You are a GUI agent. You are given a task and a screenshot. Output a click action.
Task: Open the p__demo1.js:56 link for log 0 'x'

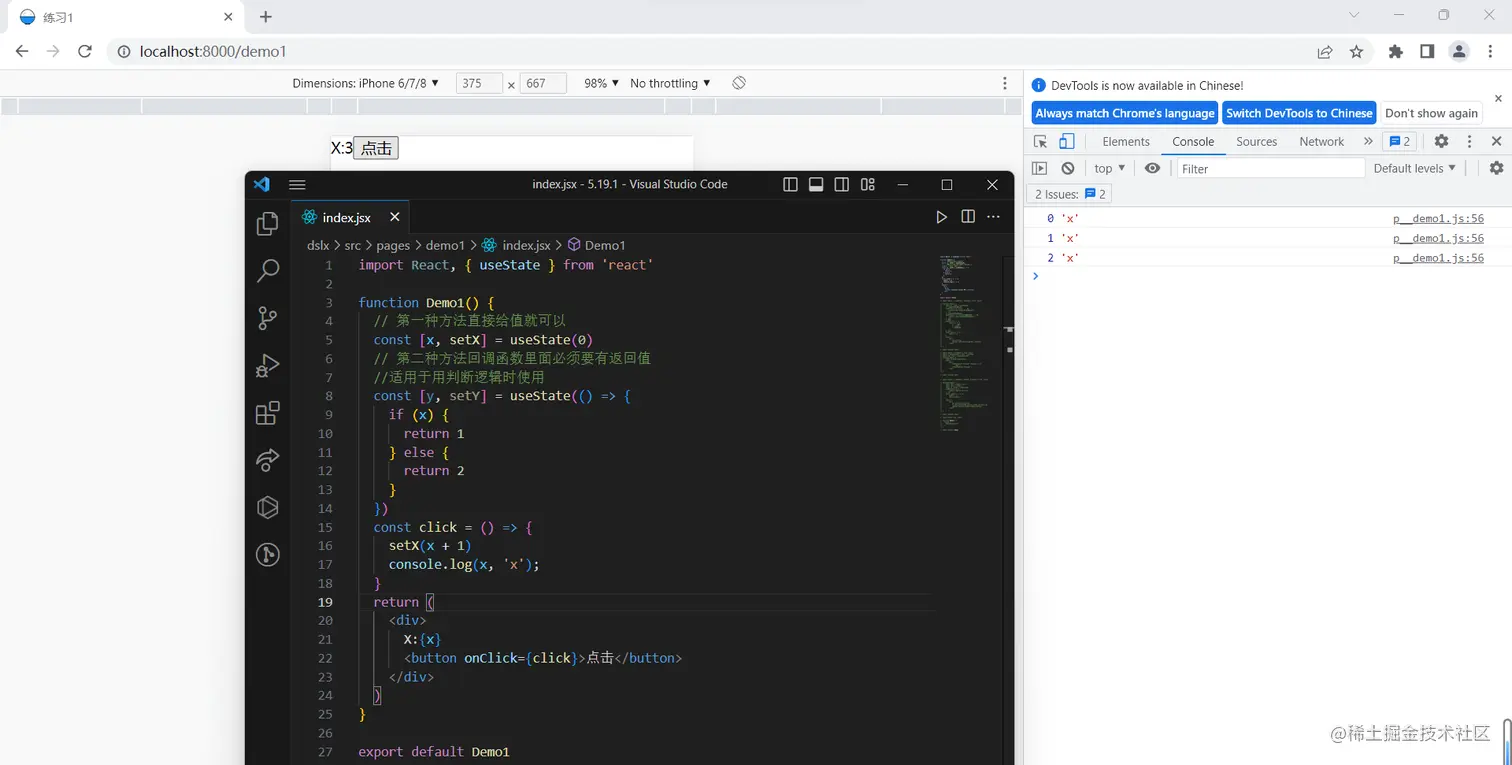1438,218
